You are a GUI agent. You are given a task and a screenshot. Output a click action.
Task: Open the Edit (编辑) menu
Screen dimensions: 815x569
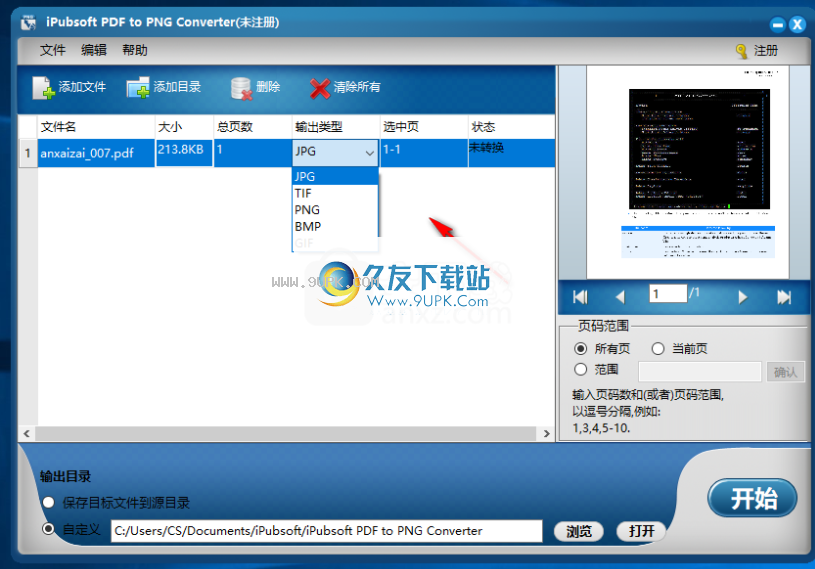click(x=94, y=50)
